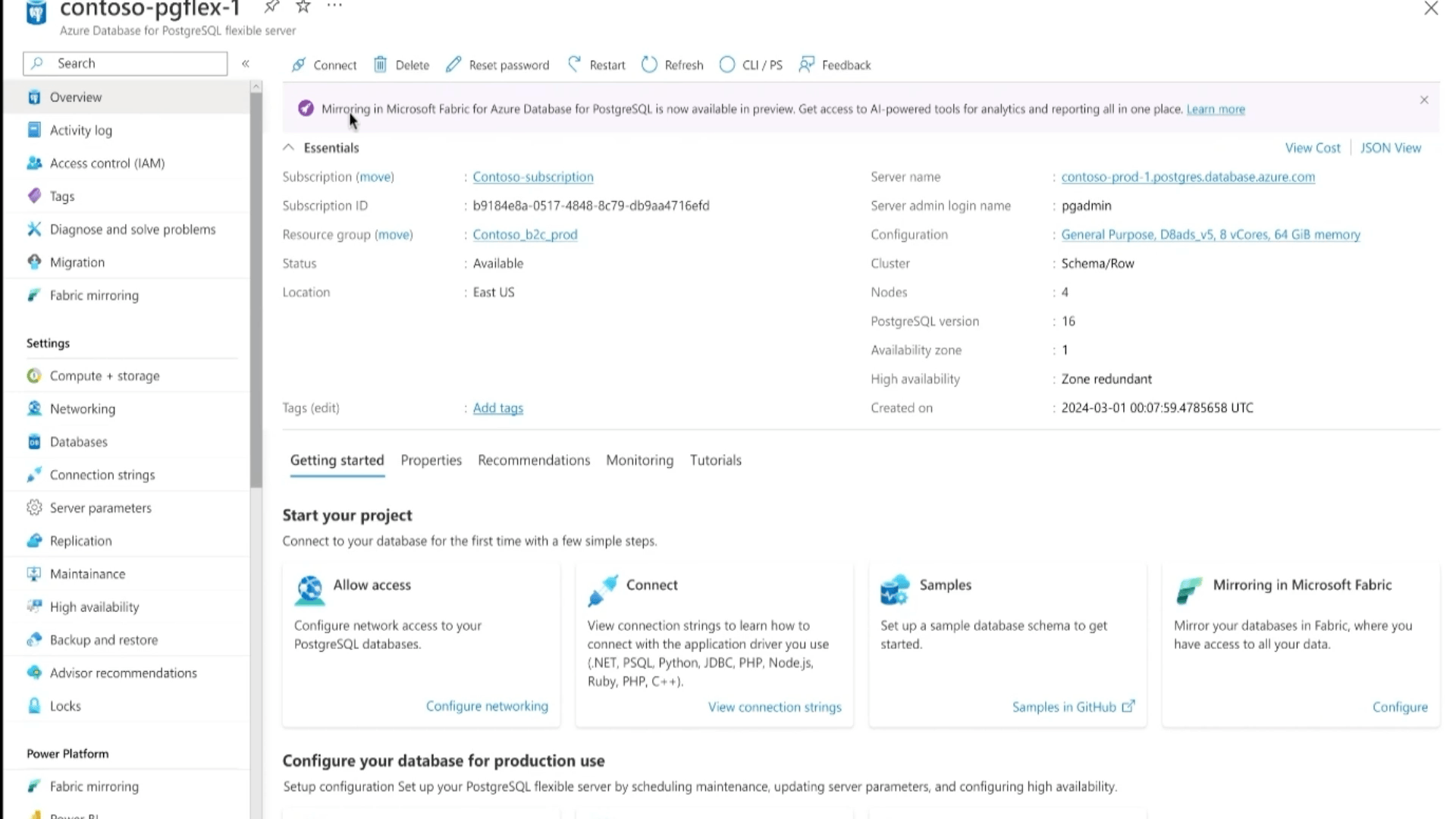This screenshot has height=819, width=1456.
Task: Open the Monitoring tab
Action: click(x=639, y=460)
